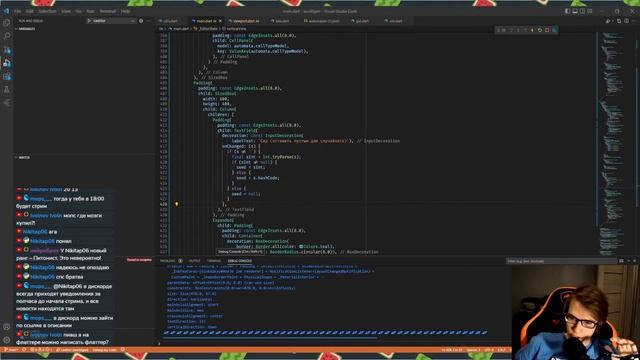Collapse the WATCH section

click(24, 157)
